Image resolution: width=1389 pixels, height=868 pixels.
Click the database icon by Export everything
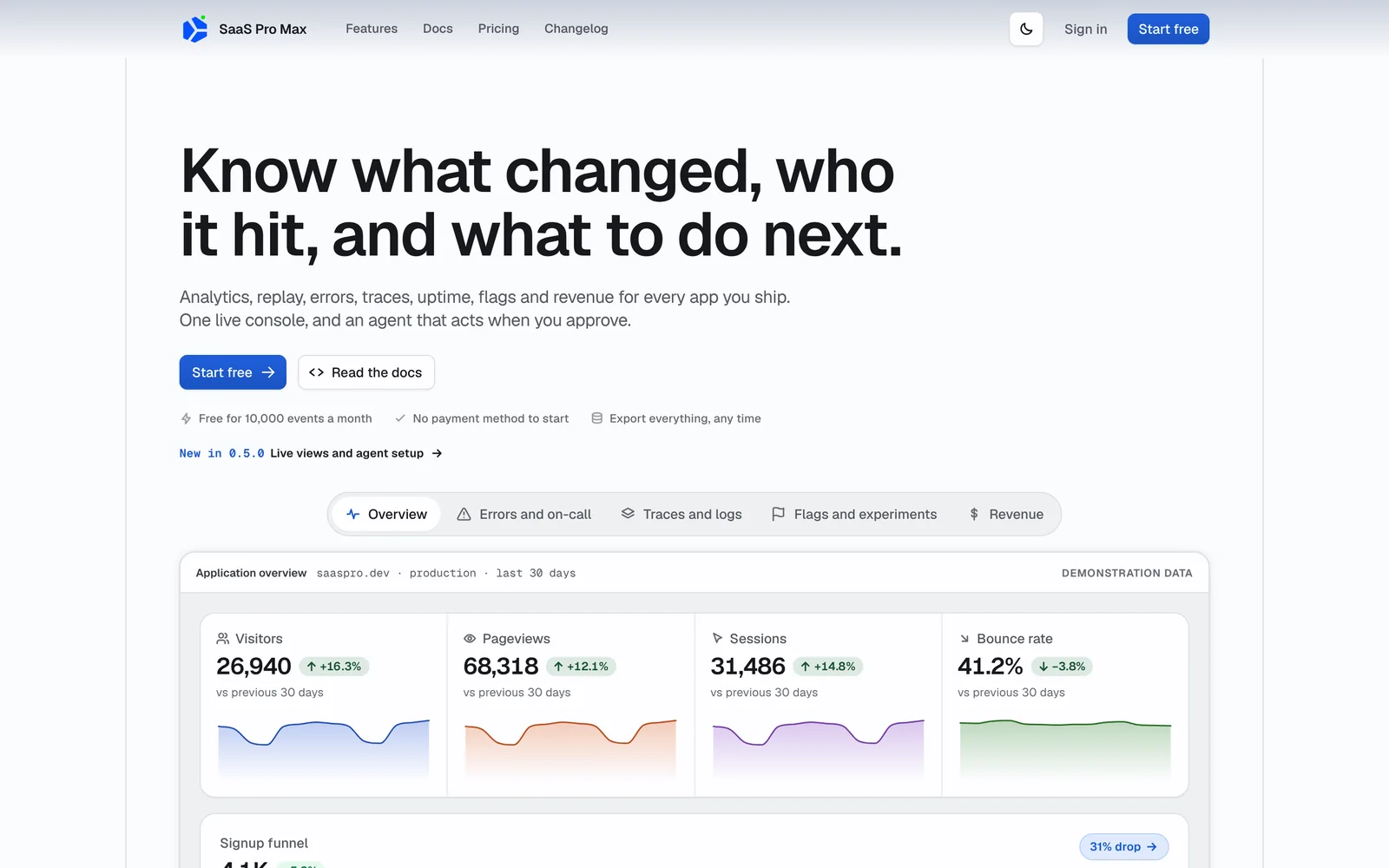tap(597, 418)
